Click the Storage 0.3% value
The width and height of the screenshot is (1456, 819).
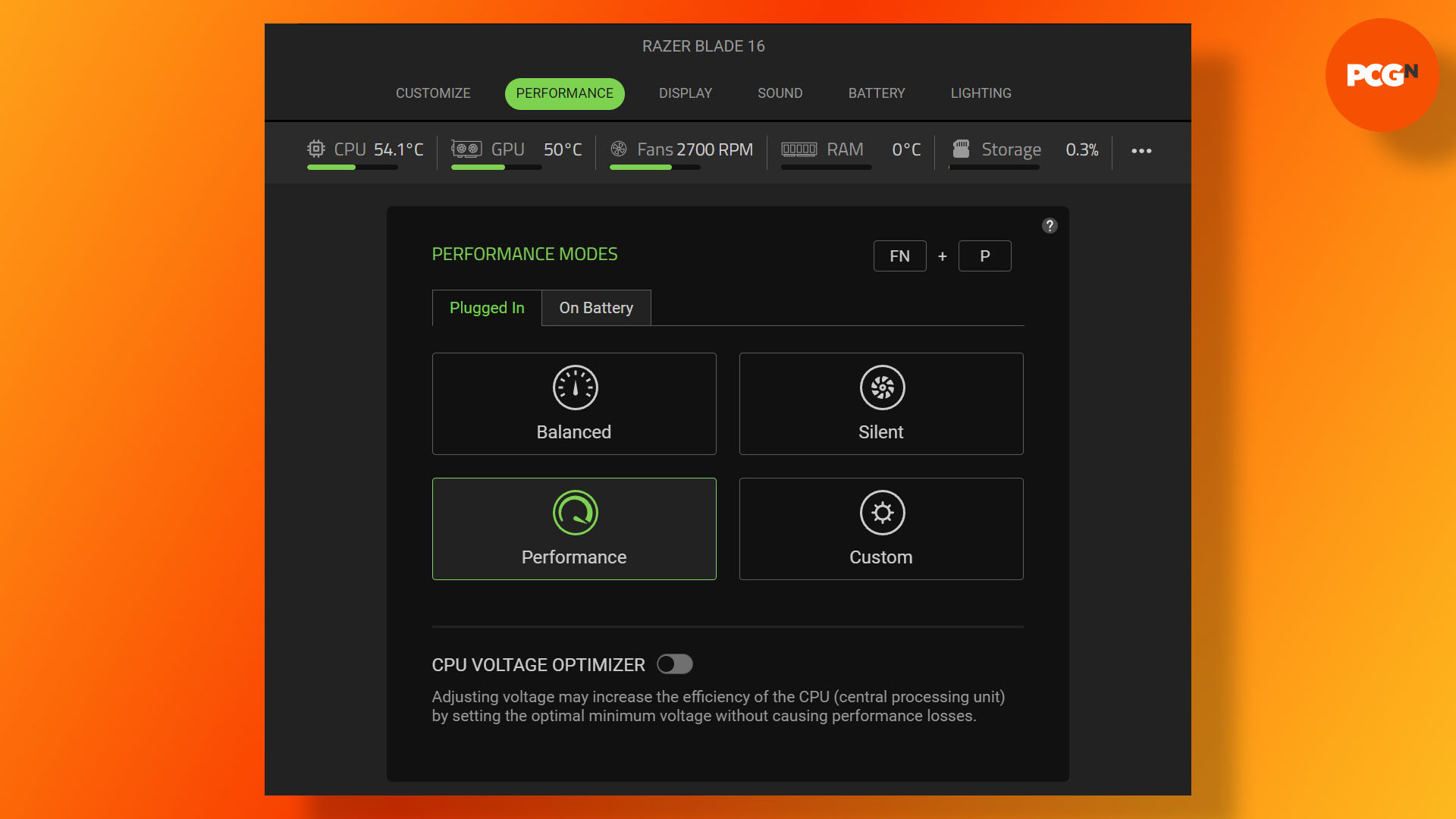[1082, 149]
